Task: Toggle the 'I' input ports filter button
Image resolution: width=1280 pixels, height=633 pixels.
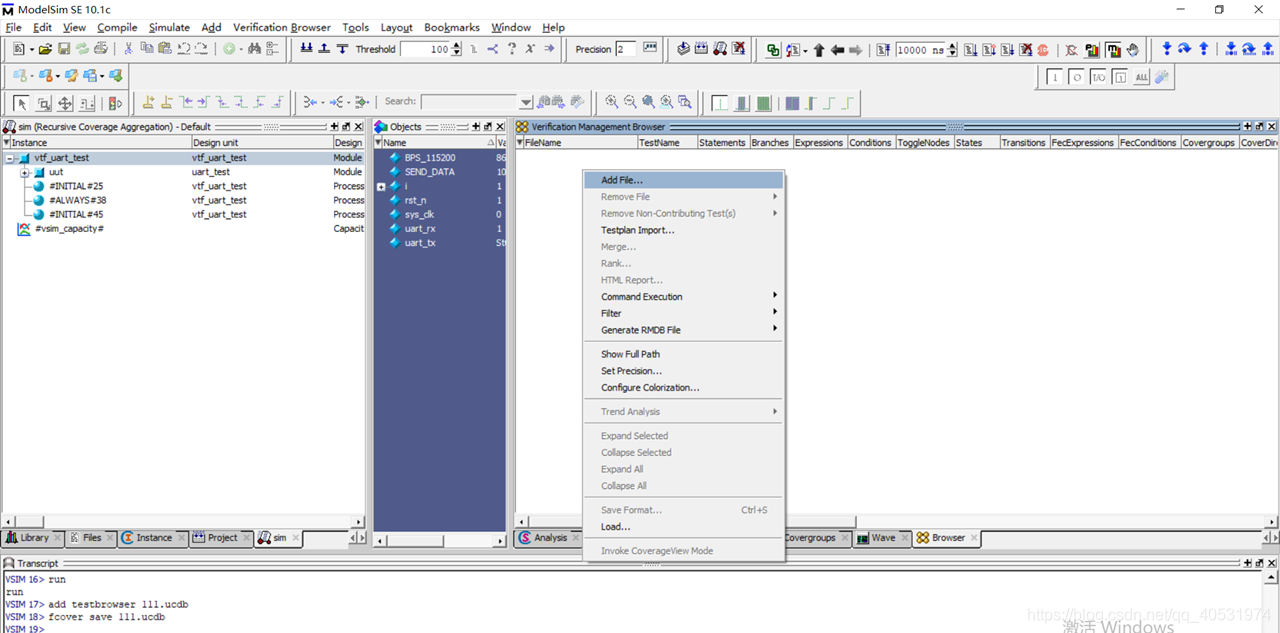Action: 1055,77
